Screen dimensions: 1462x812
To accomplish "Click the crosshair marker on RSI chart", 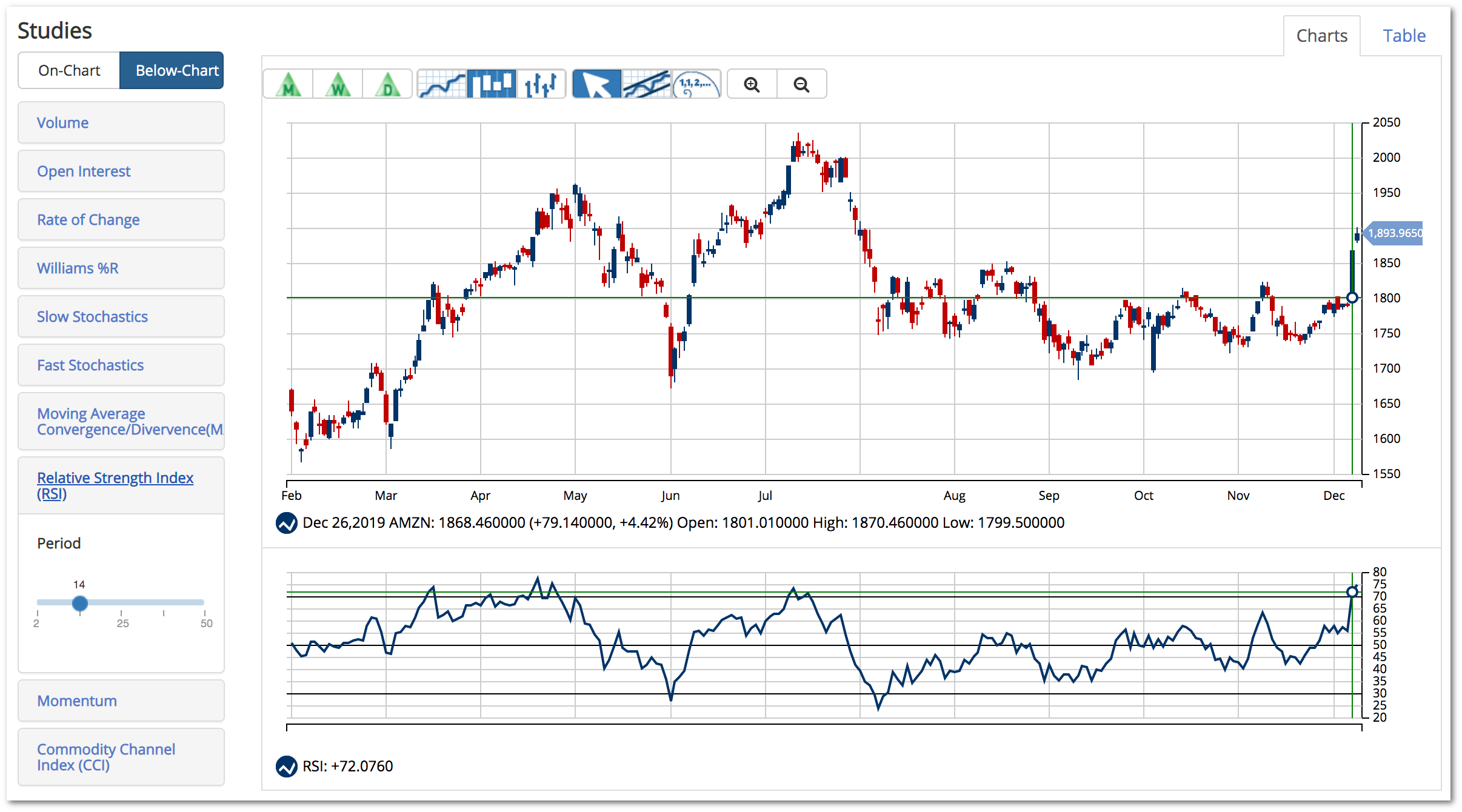I will coord(1352,591).
